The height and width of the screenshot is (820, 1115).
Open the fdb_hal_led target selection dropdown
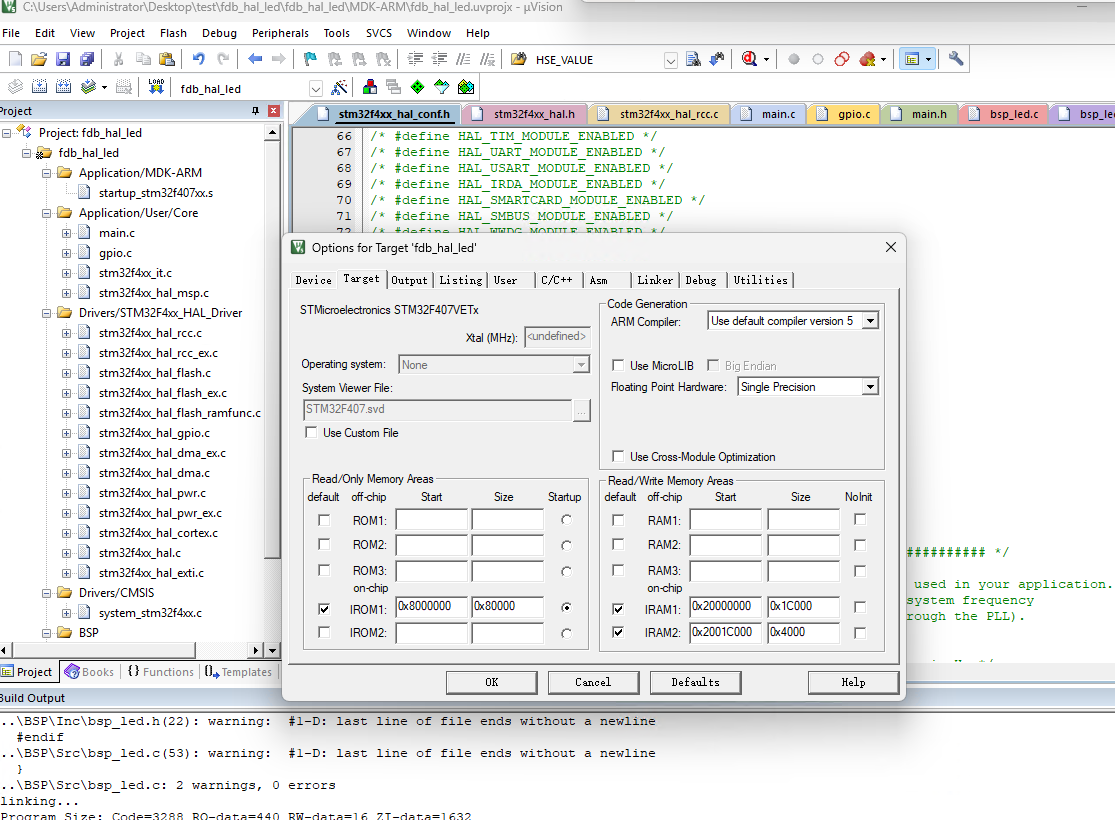point(316,89)
